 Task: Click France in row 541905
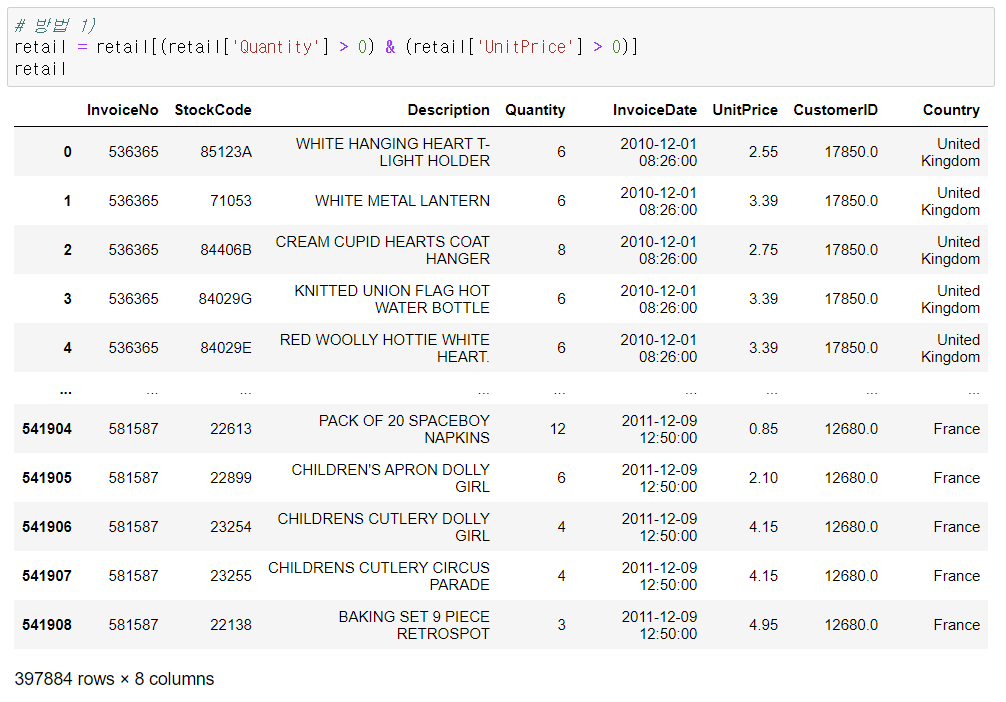957,478
